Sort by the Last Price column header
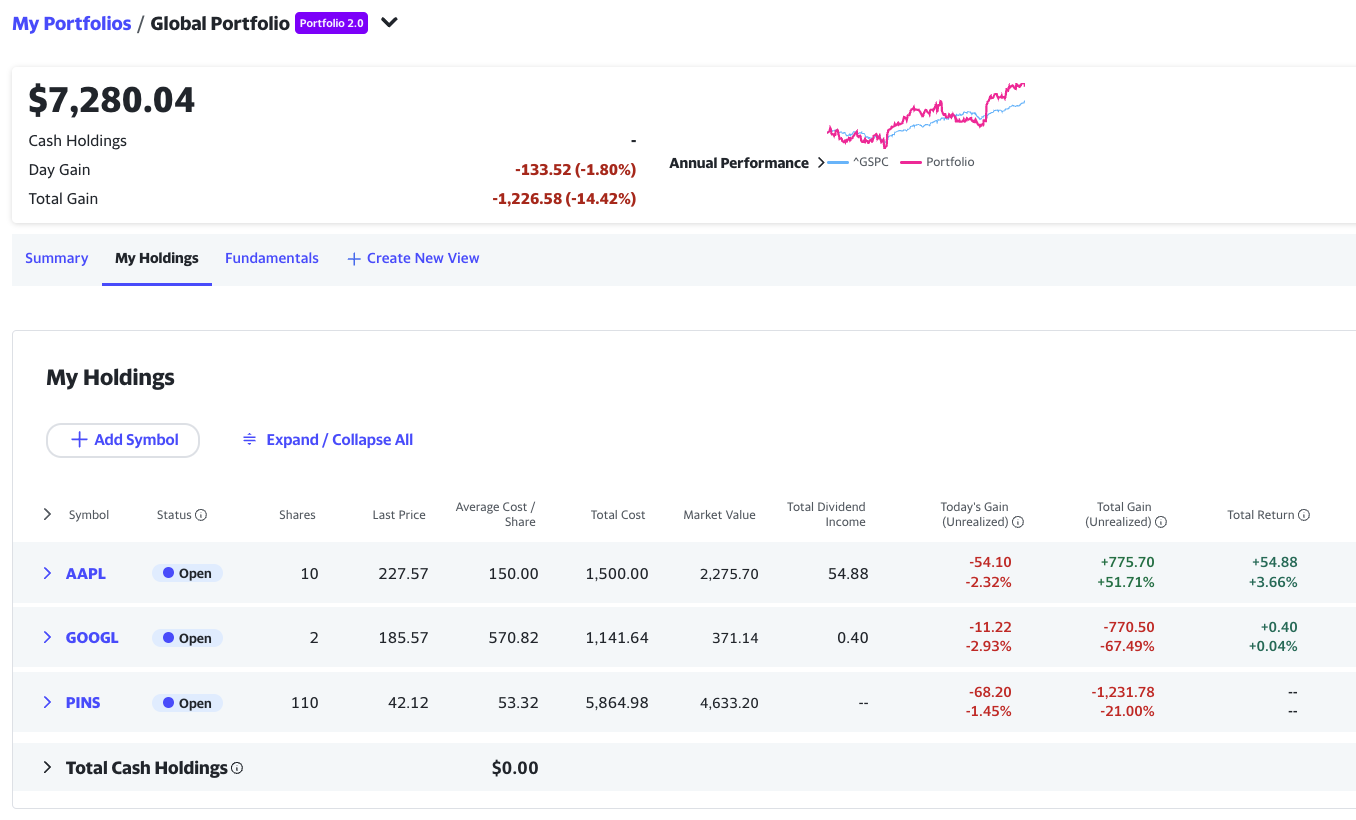The image size is (1356, 820). 399,515
